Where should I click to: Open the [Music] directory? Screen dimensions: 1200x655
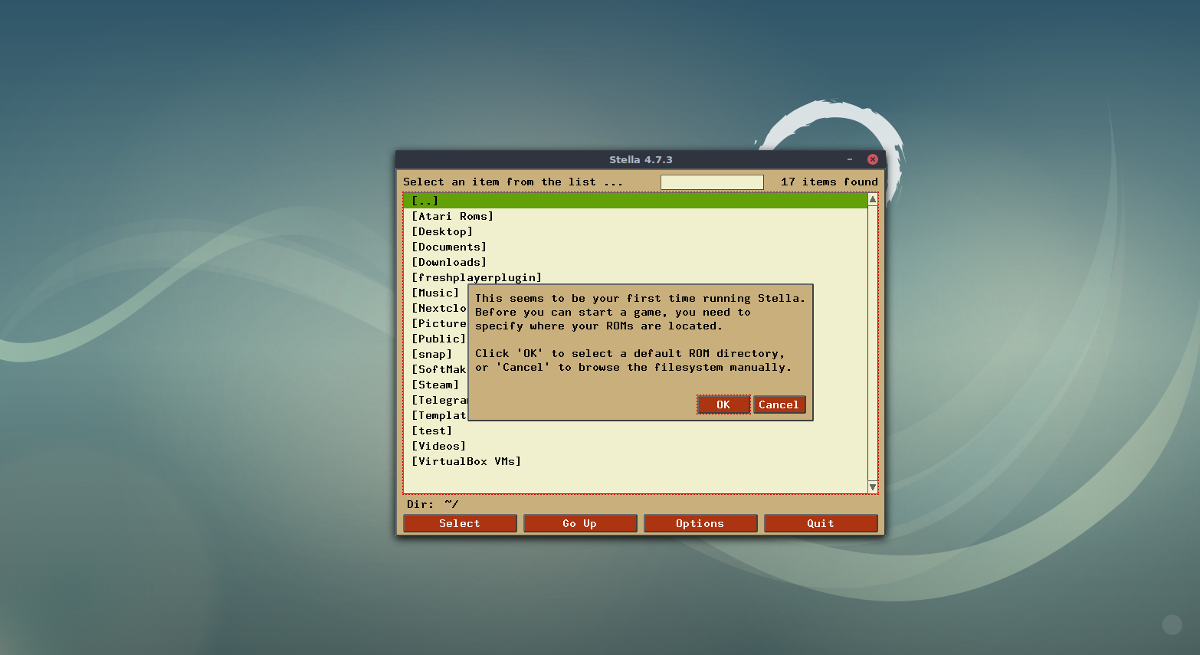[434, 292]
